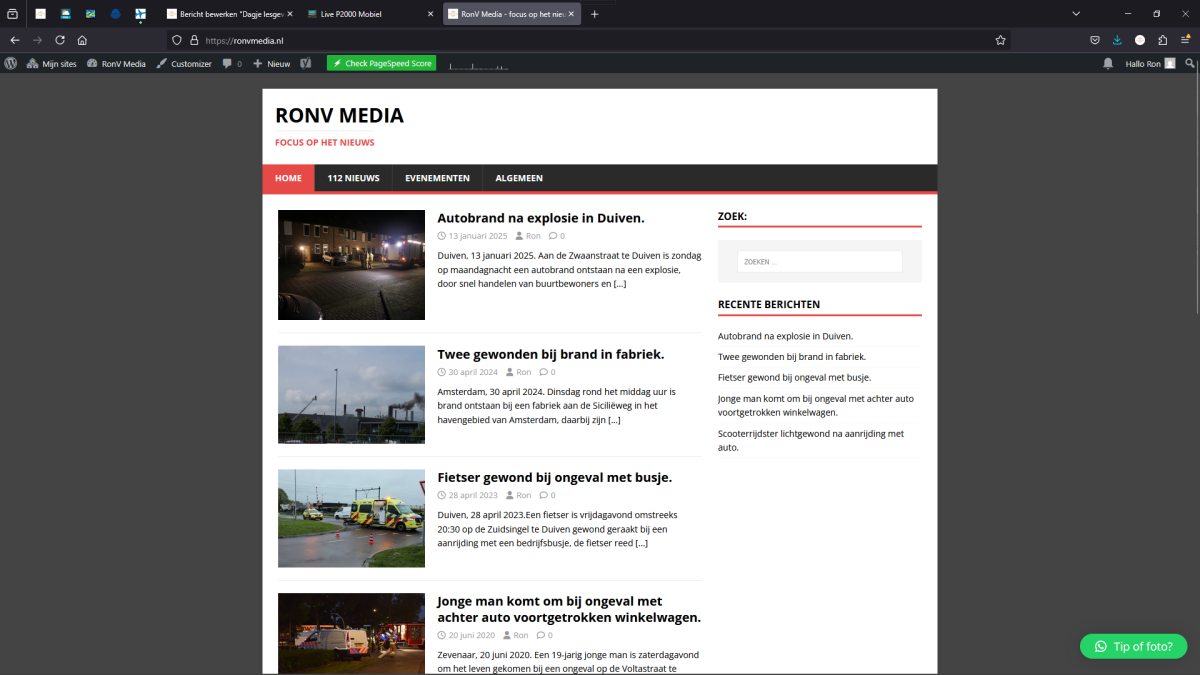
Task: Open recent post 'Twee gewonden bij brand in fabriek.'
Action: [792, 356]
